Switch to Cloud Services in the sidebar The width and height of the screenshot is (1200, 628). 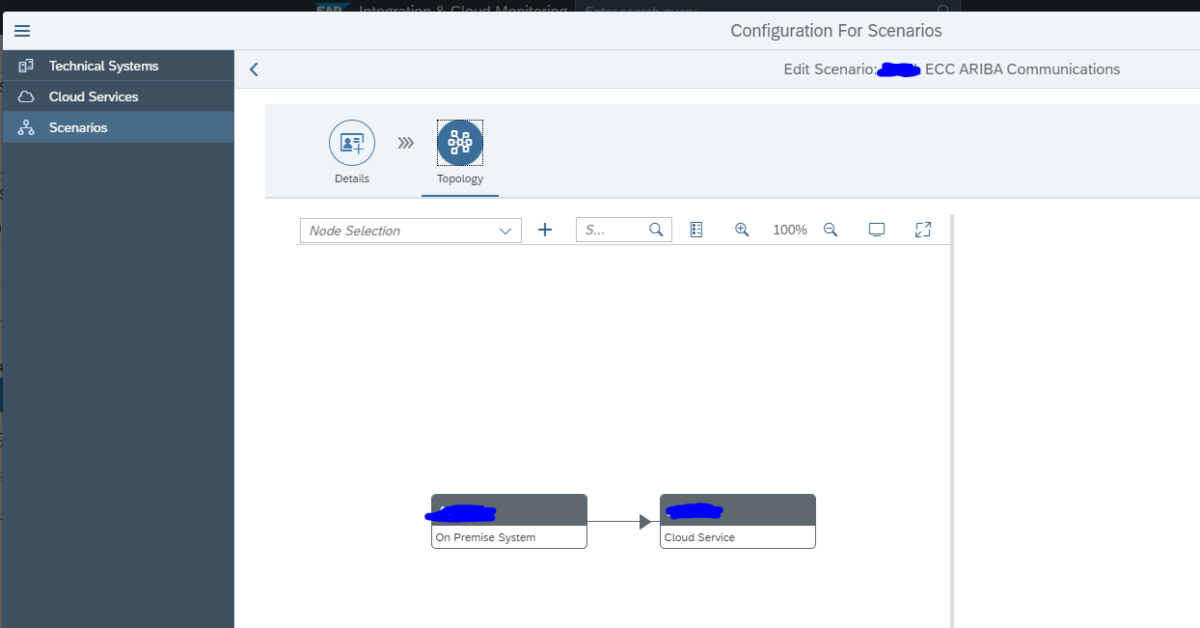[93, 96]
